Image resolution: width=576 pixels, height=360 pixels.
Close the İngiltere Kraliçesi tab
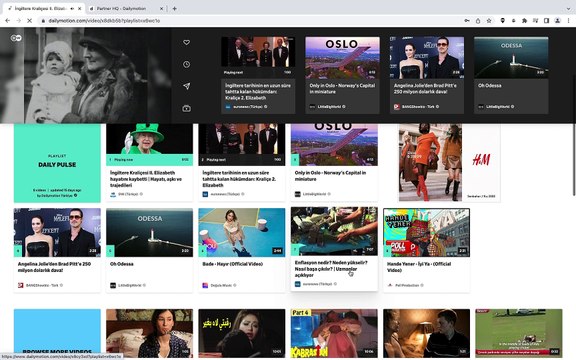point(80,8)
